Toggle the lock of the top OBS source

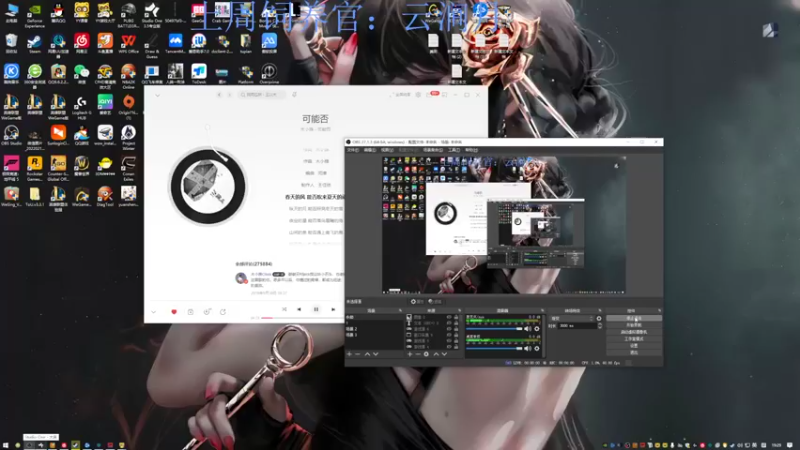pyautogui.click(x=456, y=317)
